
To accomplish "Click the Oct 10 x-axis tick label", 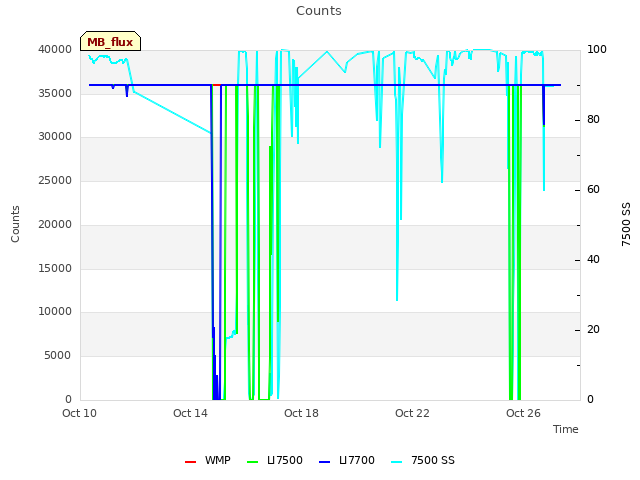I will click(80, 413).
